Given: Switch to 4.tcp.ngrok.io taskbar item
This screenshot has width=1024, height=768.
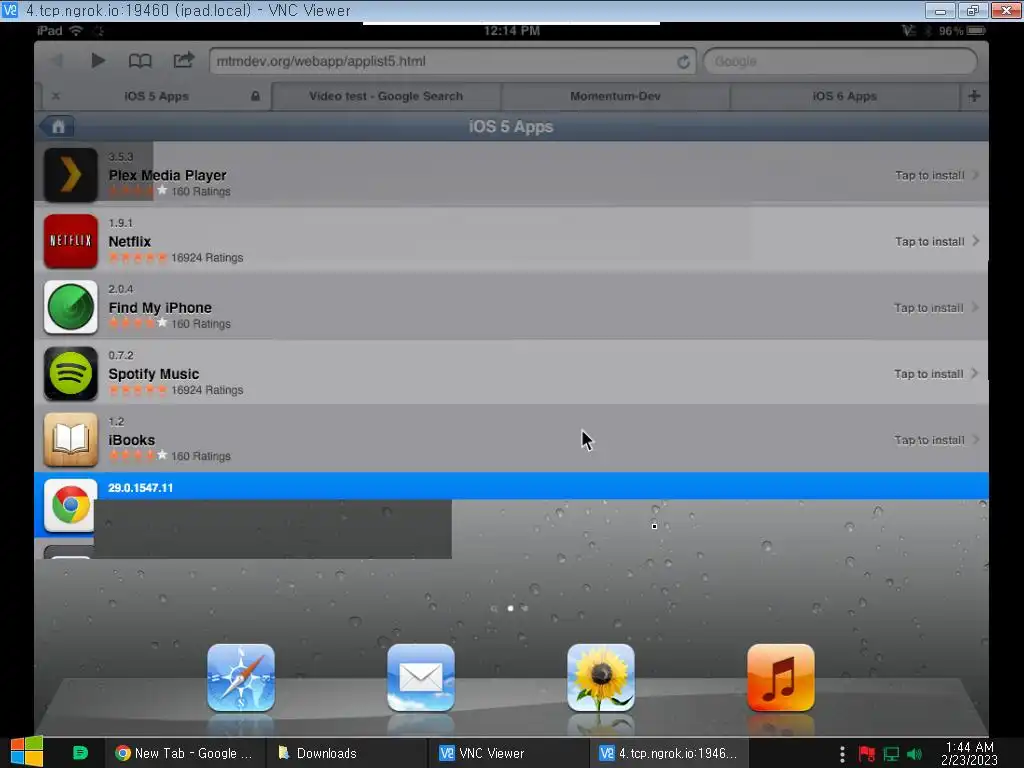Looking at the screenshot, I should pos(669,753).
